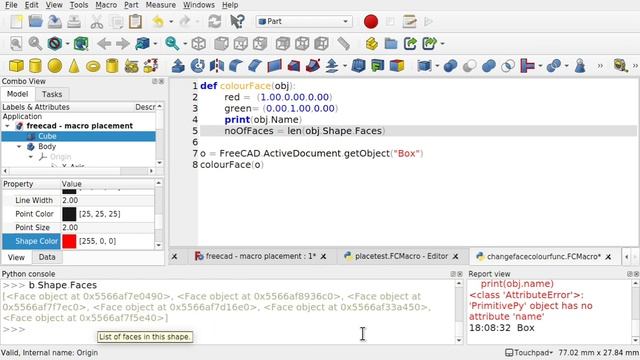
Task: Make an intersection of two shapes
Action: click(x=508, y=66)
